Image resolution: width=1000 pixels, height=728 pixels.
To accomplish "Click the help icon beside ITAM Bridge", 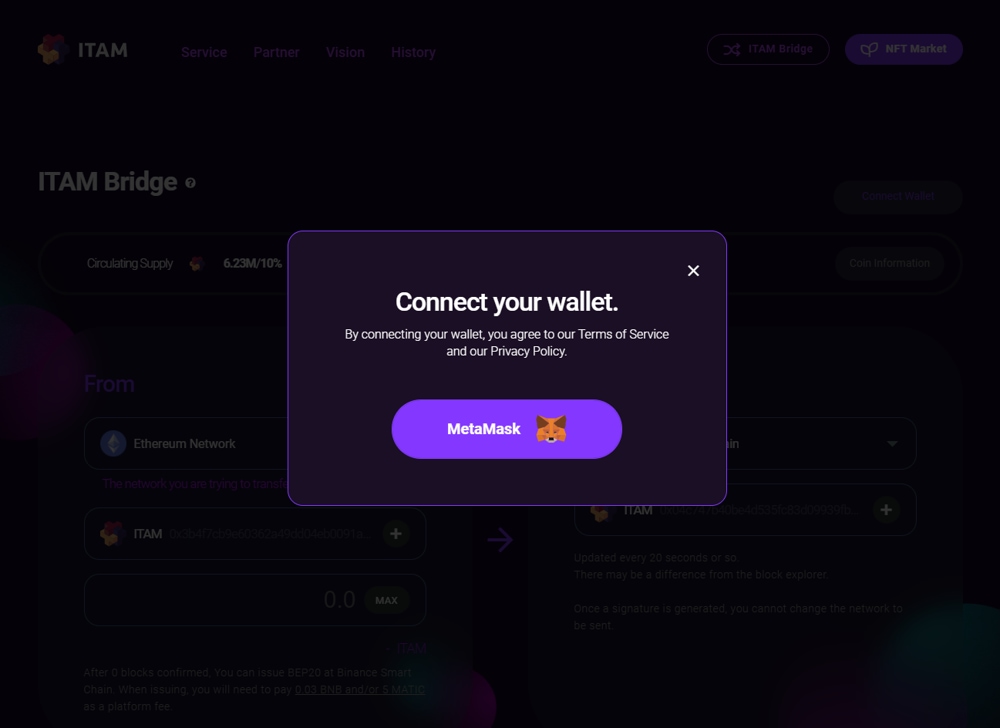I will tap(190, 183).
